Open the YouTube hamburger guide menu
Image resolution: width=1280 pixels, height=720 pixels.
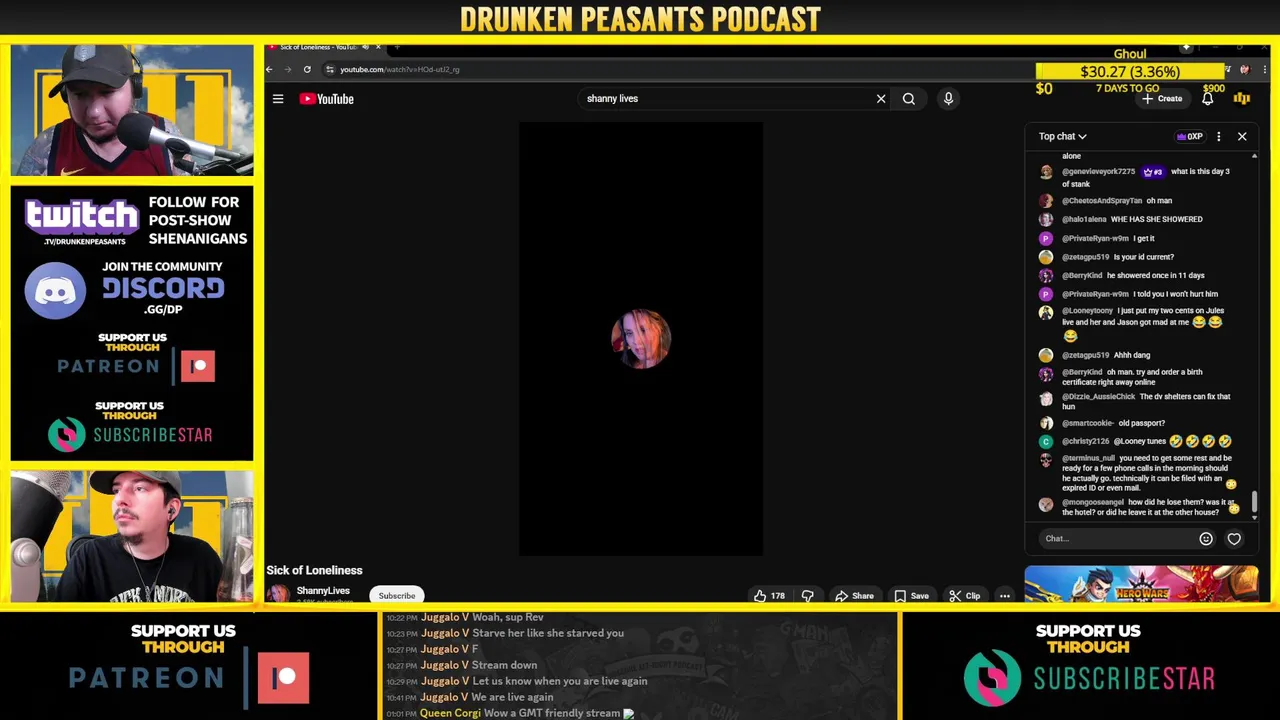[278, 99]
